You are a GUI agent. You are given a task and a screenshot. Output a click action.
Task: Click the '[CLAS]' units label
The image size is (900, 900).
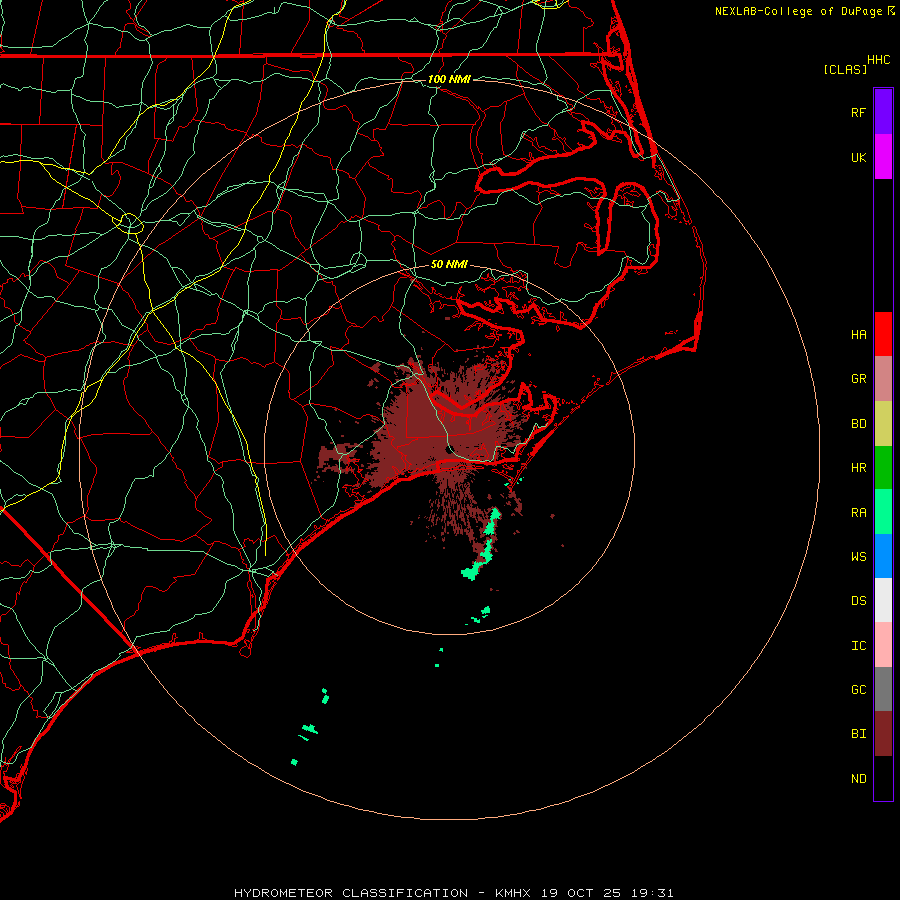[x=845, y=69]
